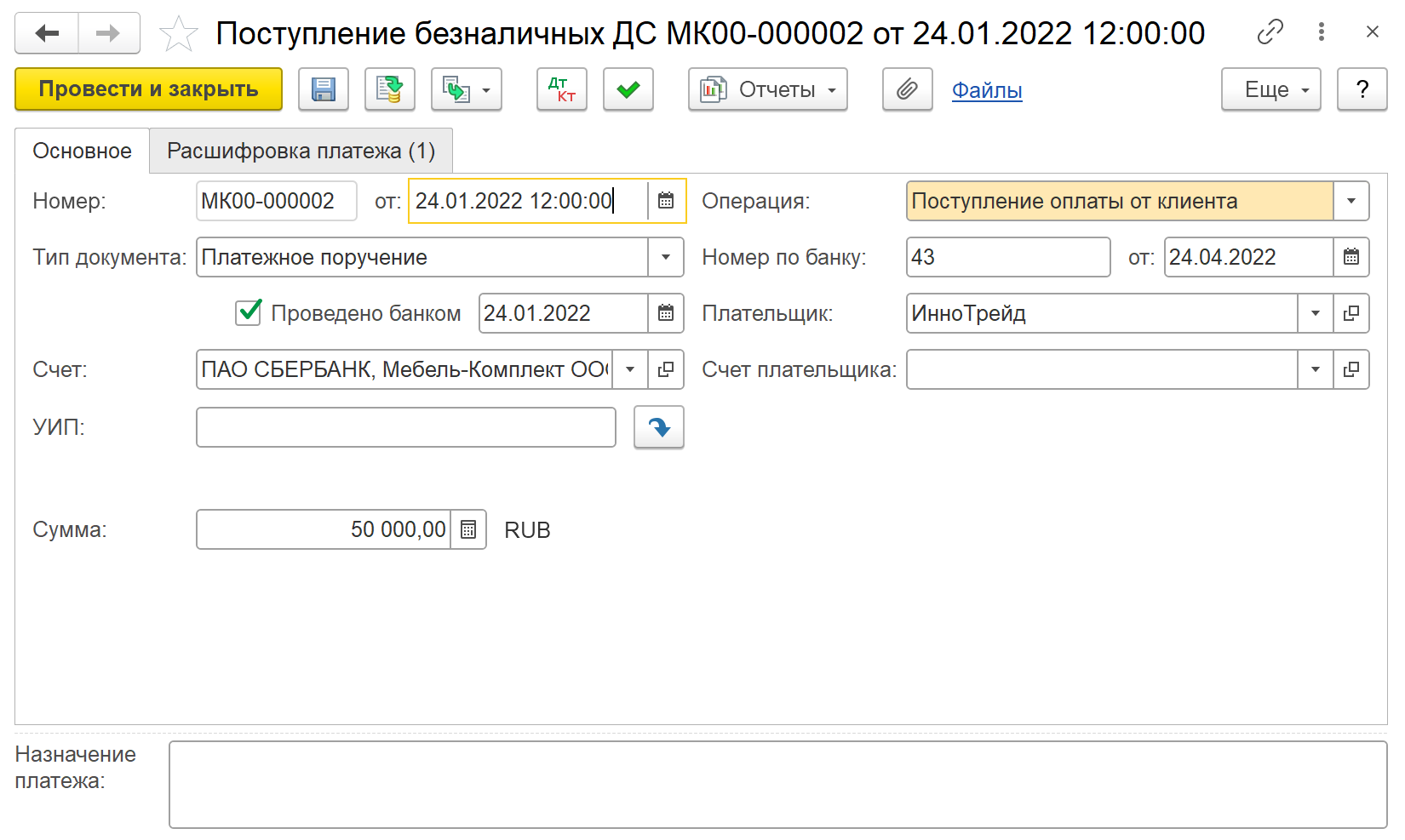The width and height of the screenshot is (1405, 840).
Task: Switch to Расшифровка платежа tab
Action: pyautogui.click(x=301, y=151)
